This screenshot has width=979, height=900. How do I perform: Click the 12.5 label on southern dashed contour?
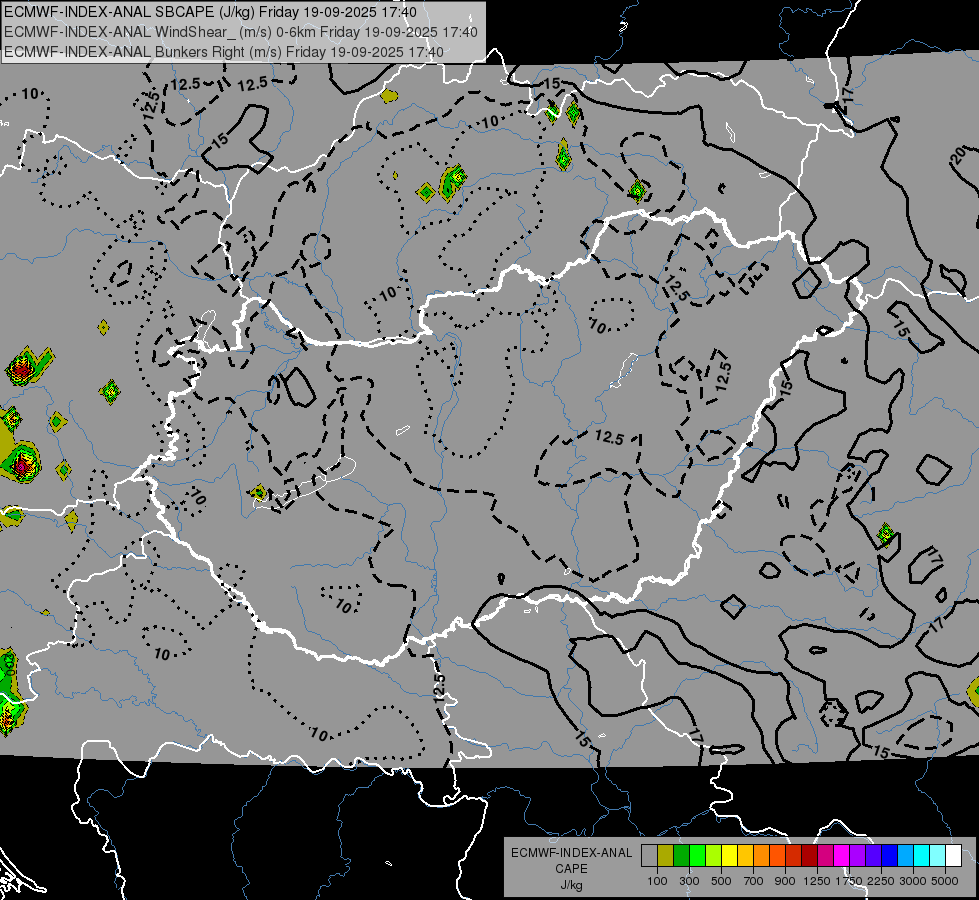pos(440,687)
